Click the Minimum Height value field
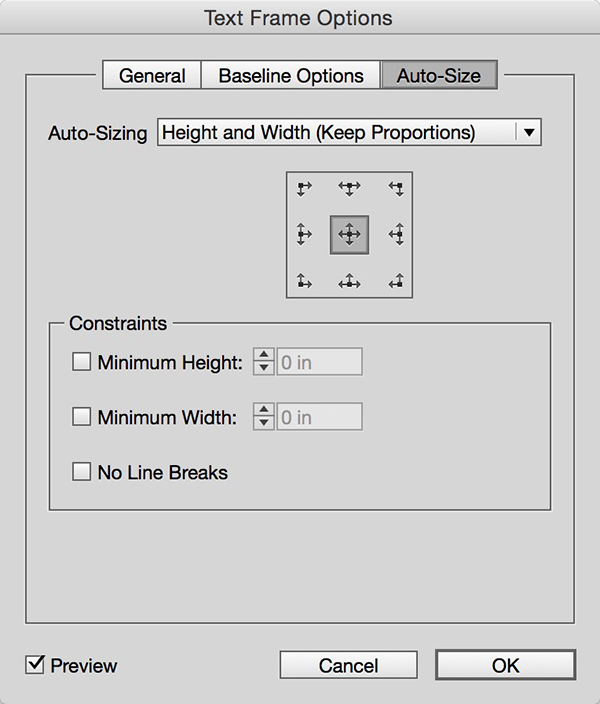 (319, 362)
